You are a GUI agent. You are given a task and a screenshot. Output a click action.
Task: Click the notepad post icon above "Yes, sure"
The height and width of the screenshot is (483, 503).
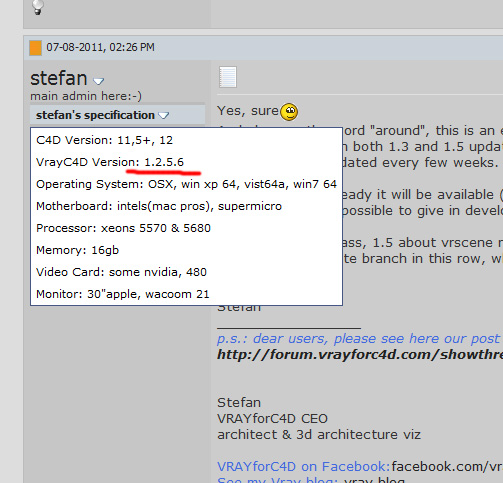(x=228, y=77)
